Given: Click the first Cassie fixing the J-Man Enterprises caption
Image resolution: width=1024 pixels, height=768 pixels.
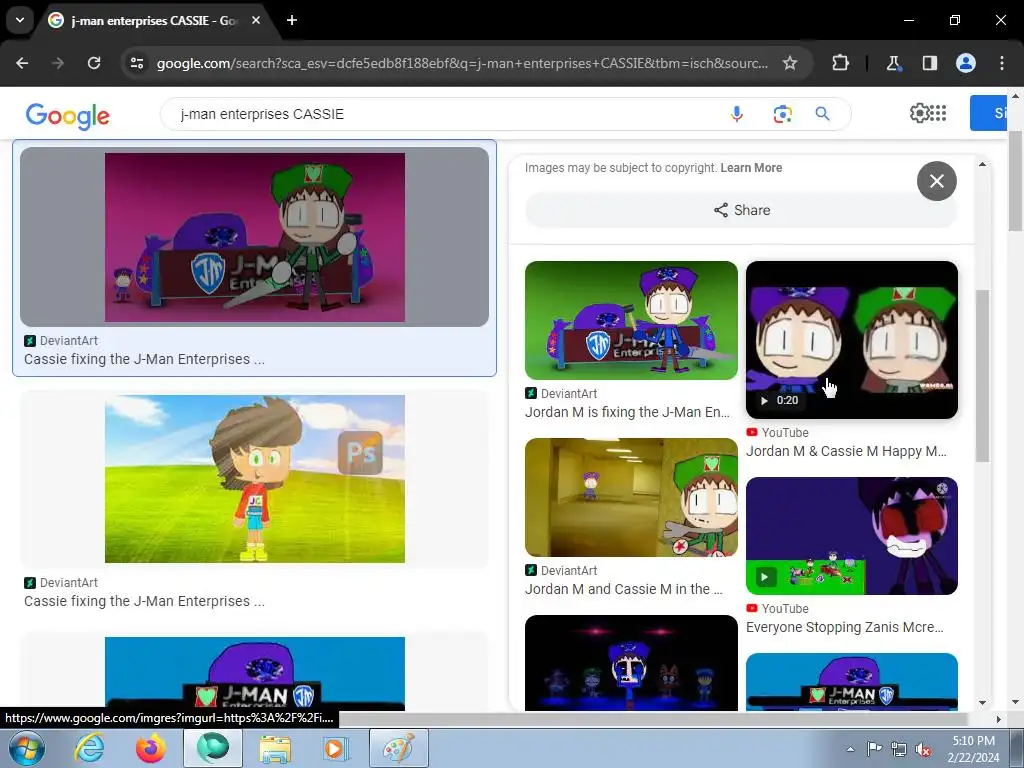Looking at the screenshot, I should [144, 359].
